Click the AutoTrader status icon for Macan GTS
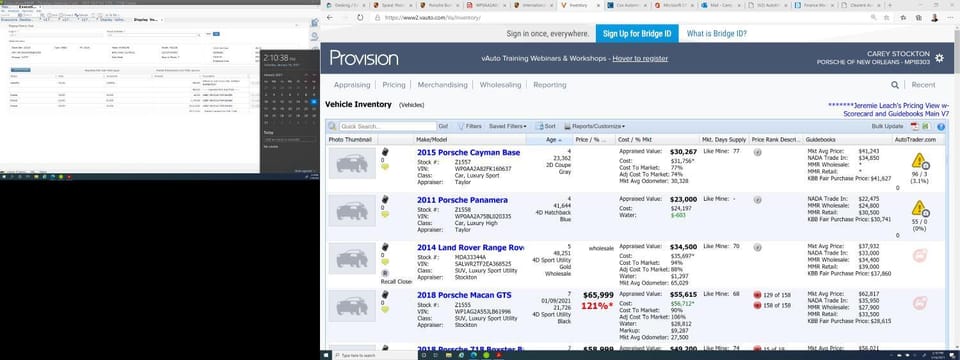Screen dimensions: 960x360 [x=919, y=303]
